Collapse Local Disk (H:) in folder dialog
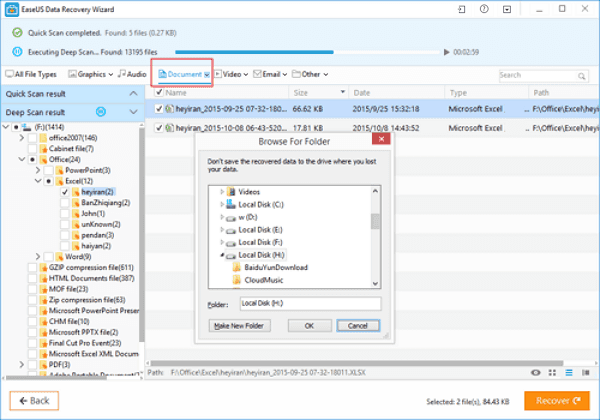This screenshot has width=600, height=420. tap(222, 255)
